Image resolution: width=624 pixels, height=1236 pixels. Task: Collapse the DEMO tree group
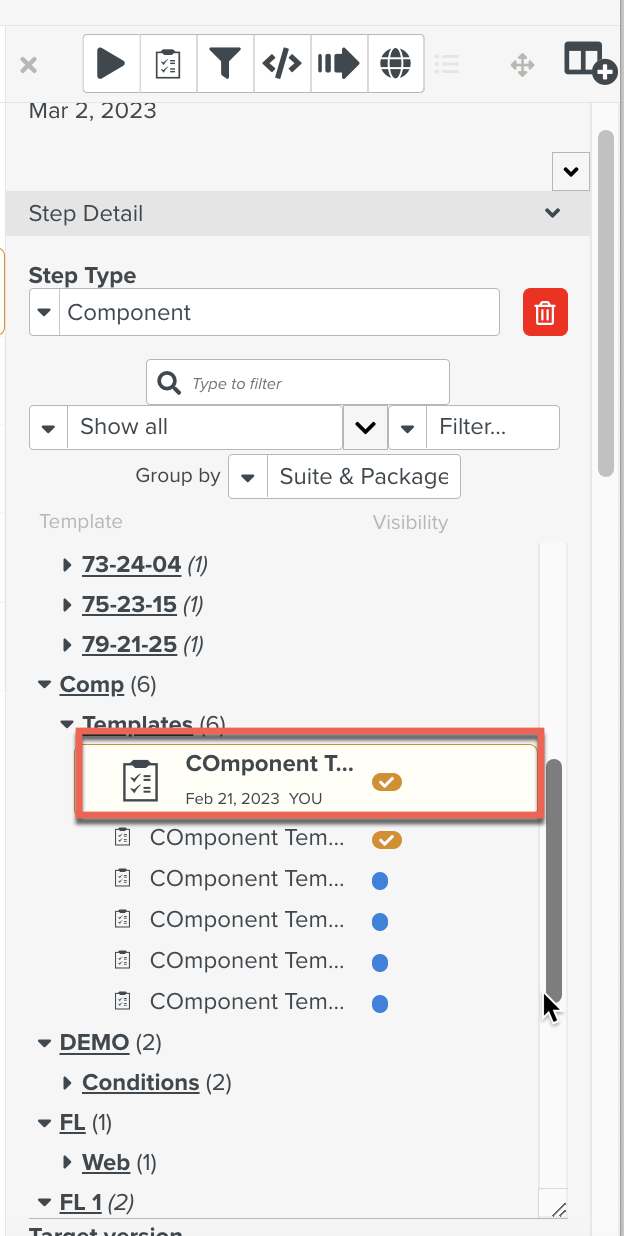44,1043
